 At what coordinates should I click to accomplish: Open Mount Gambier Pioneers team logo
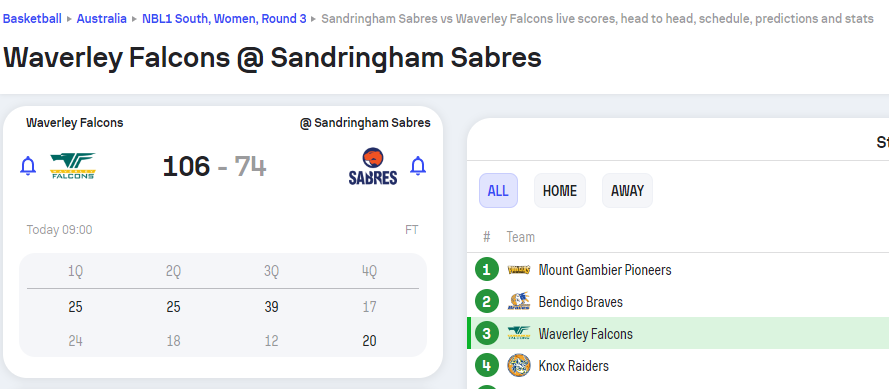[519, 270]
